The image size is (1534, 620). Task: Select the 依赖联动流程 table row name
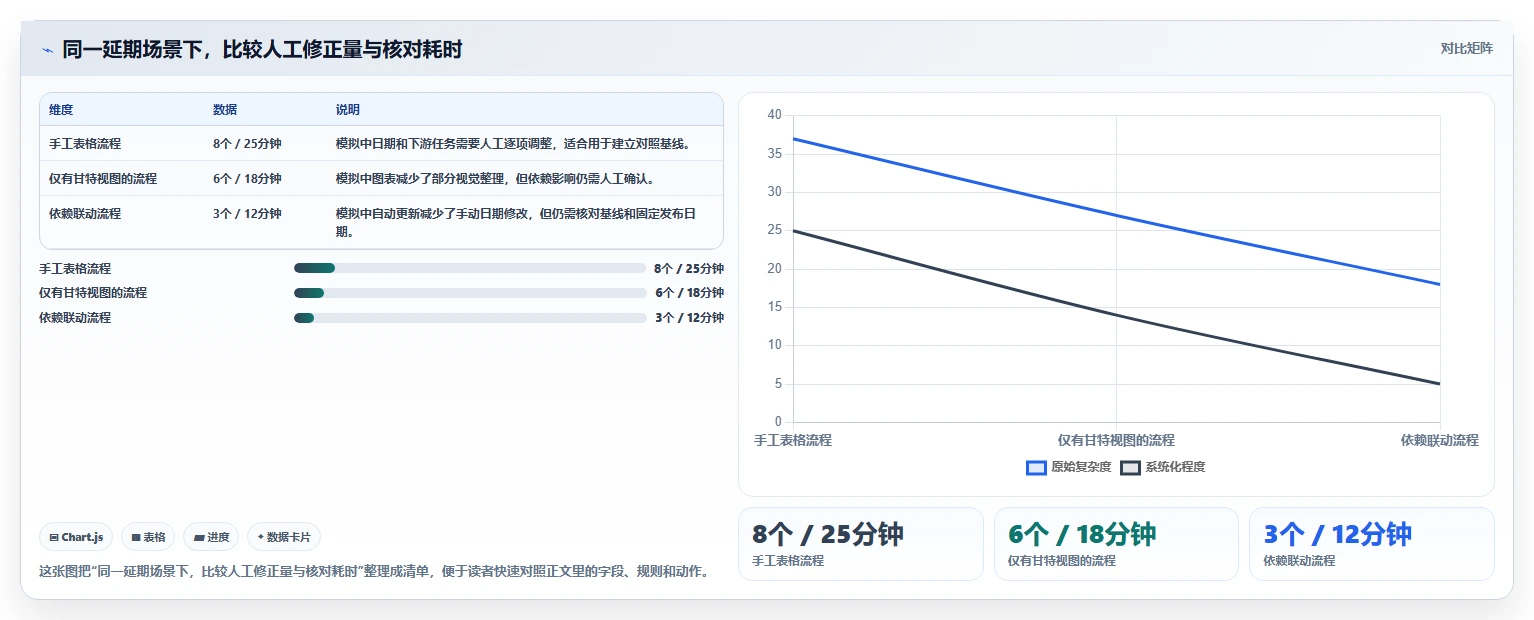[x=85, y=214]
